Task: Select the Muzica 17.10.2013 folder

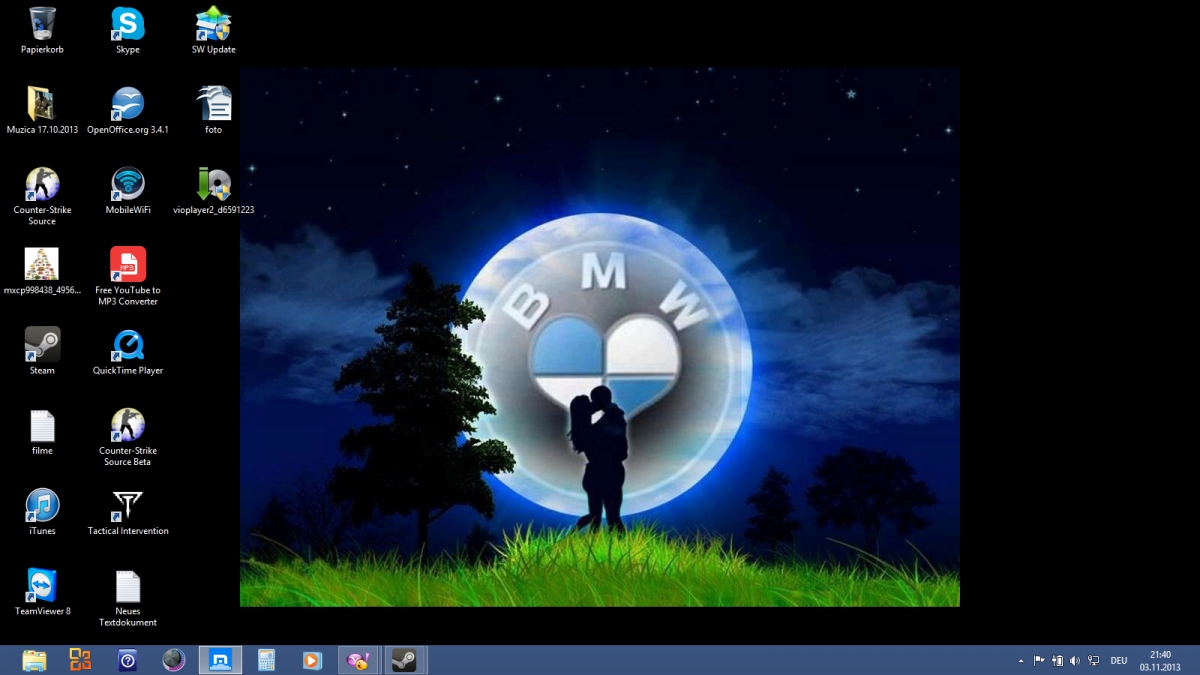Action: tap(42, 110)
